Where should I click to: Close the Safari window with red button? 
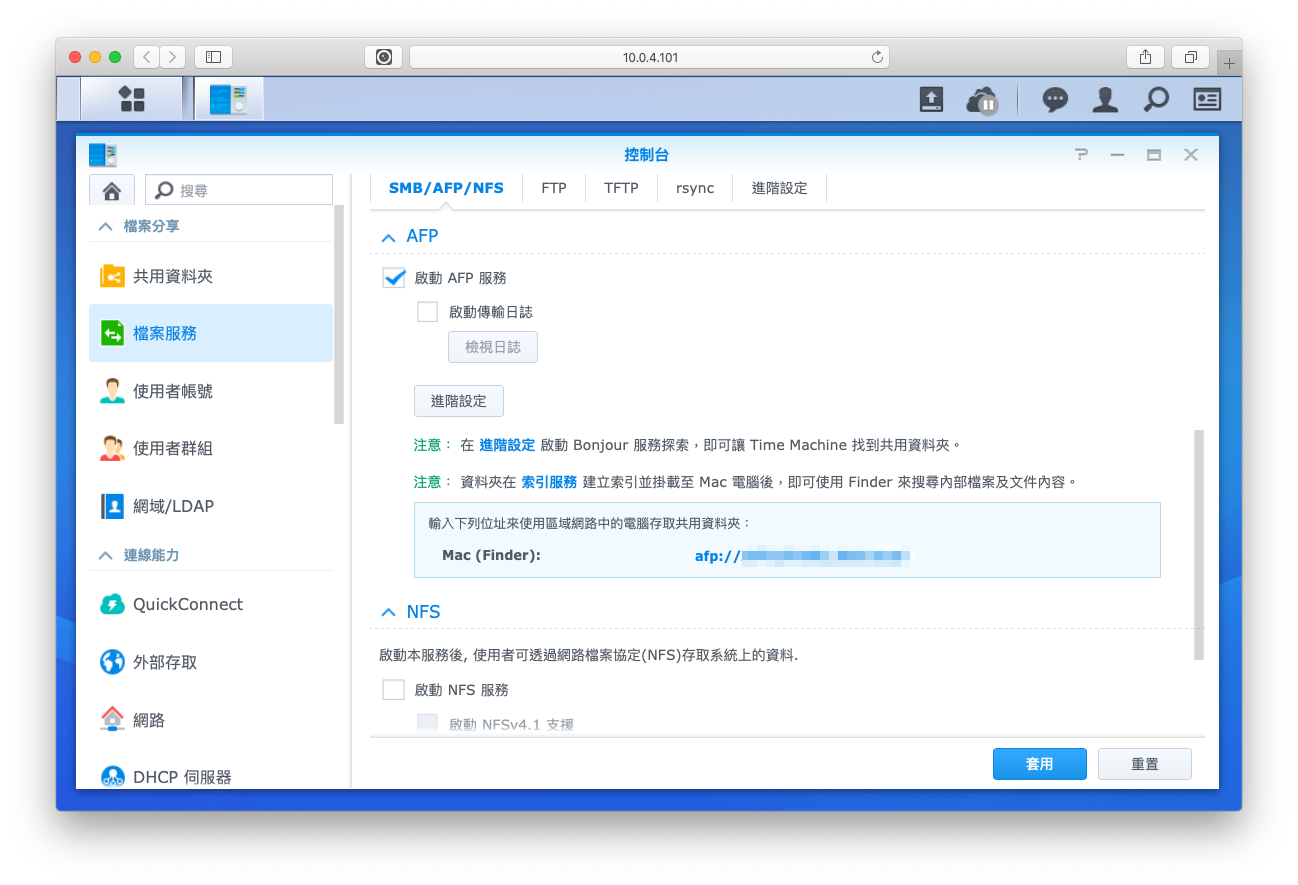pyautogui.click(x=75, y=57)
